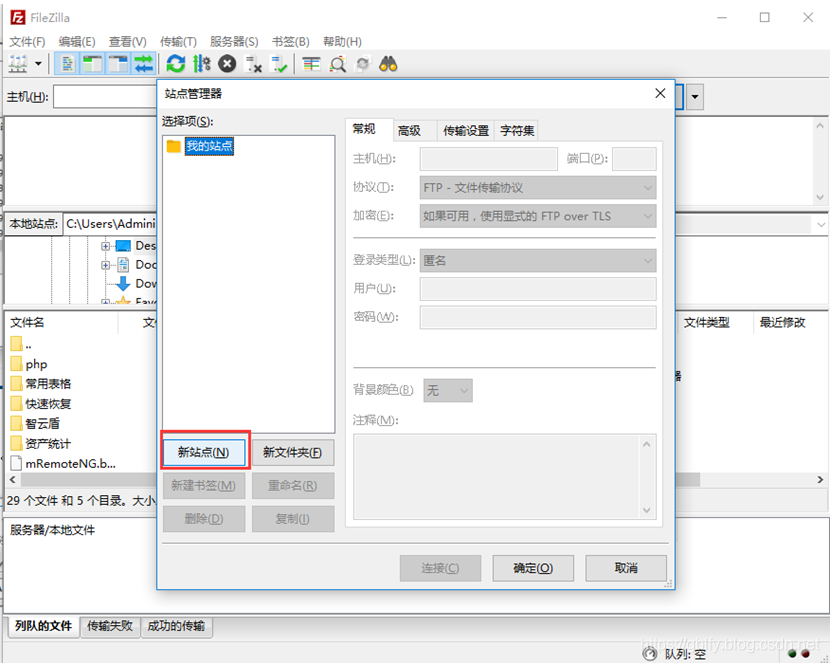The image size is (830, 663).
Task: Open the 协议(T) protocol dropdown
Action: tap(538, 188)
